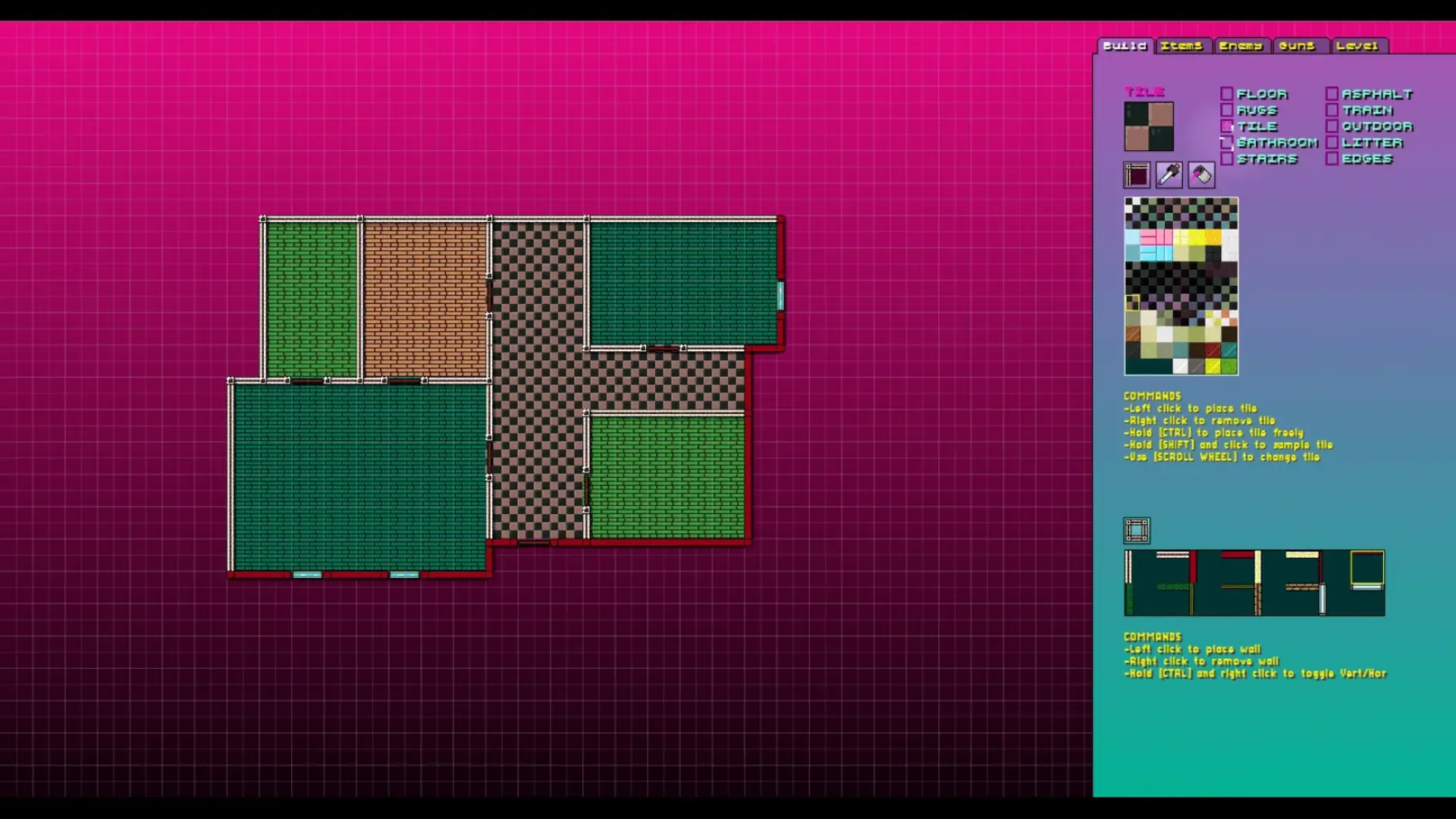Viewport: 1456px width, 819px height.
Task: Open the Enemy tab
Action: click(1241, 46)
